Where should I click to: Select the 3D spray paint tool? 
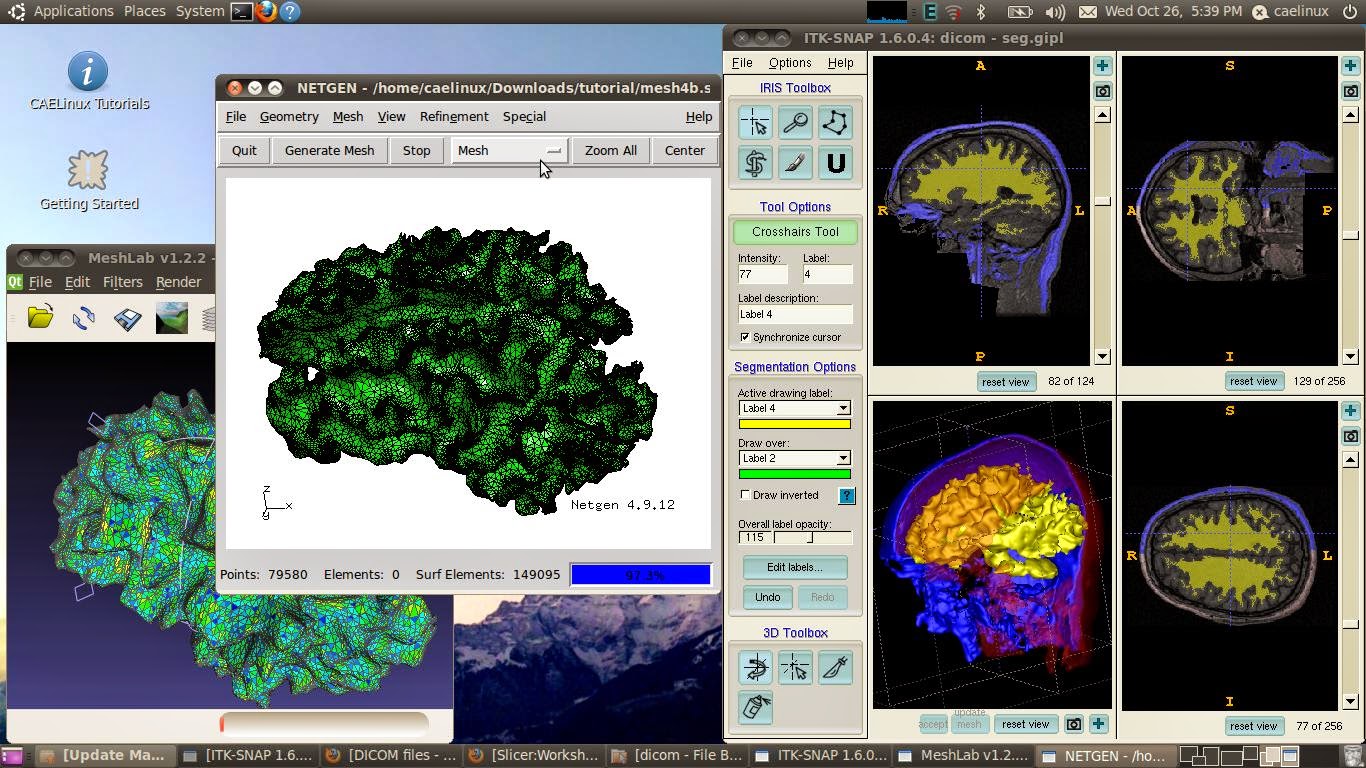tap(755, 707)
